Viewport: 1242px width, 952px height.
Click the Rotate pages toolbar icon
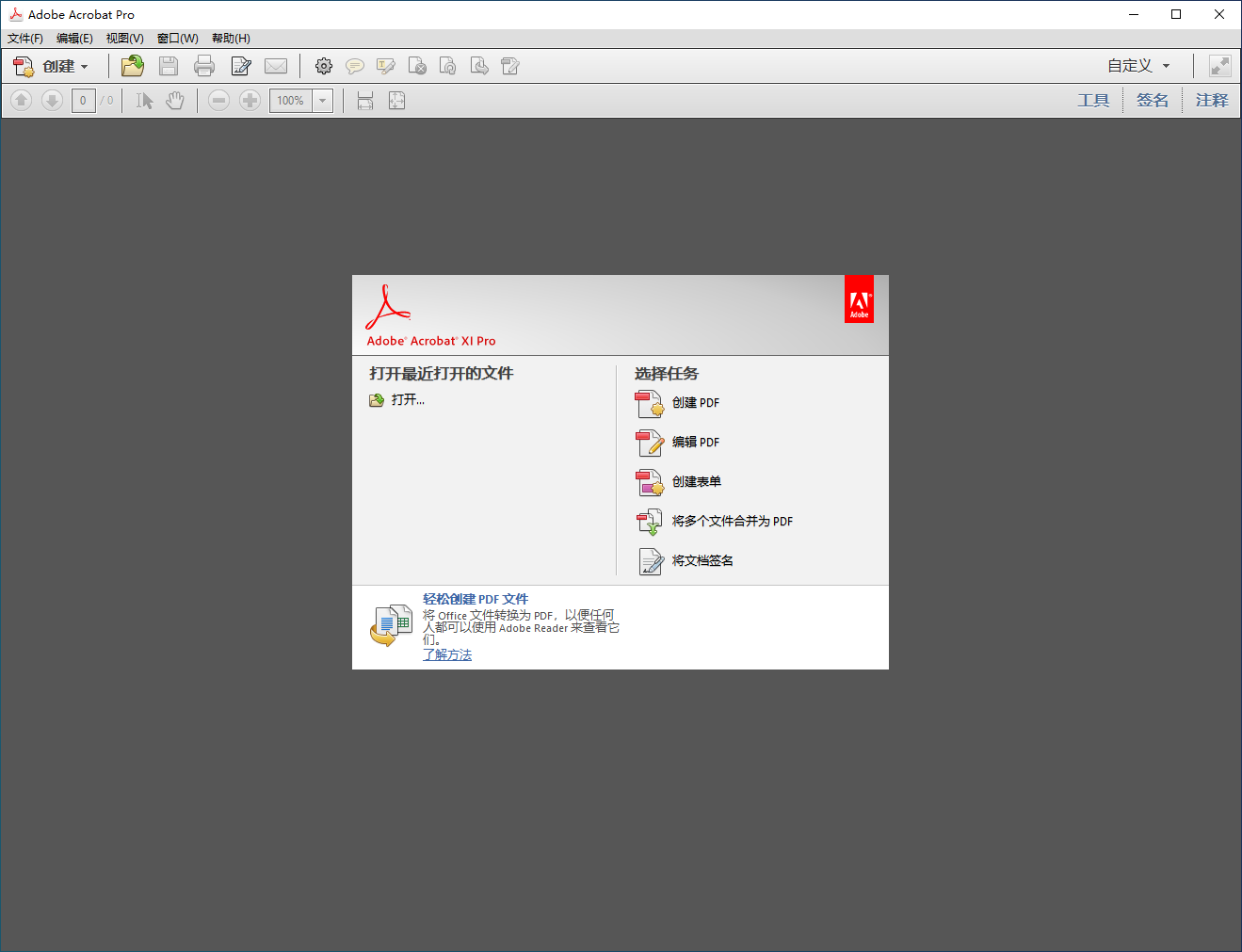pyautogui.click(x=448, y=66)
